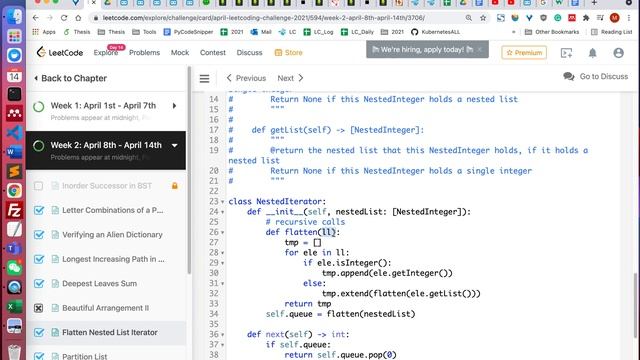Click the Premium button
Viewport: 640px width, 360px height.
coord(524,53)
